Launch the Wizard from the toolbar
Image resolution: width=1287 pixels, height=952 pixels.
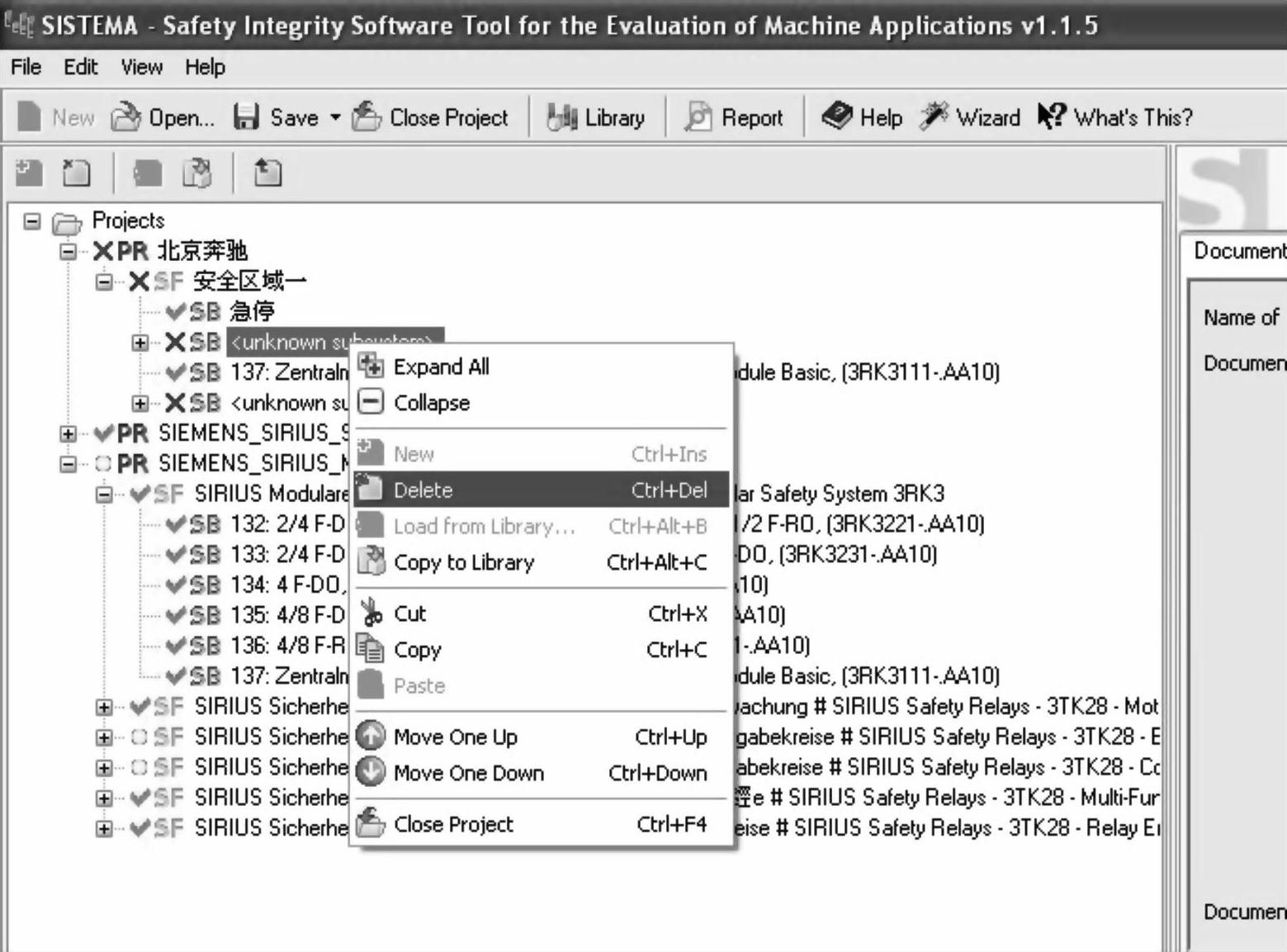click(x=969, y=117)
